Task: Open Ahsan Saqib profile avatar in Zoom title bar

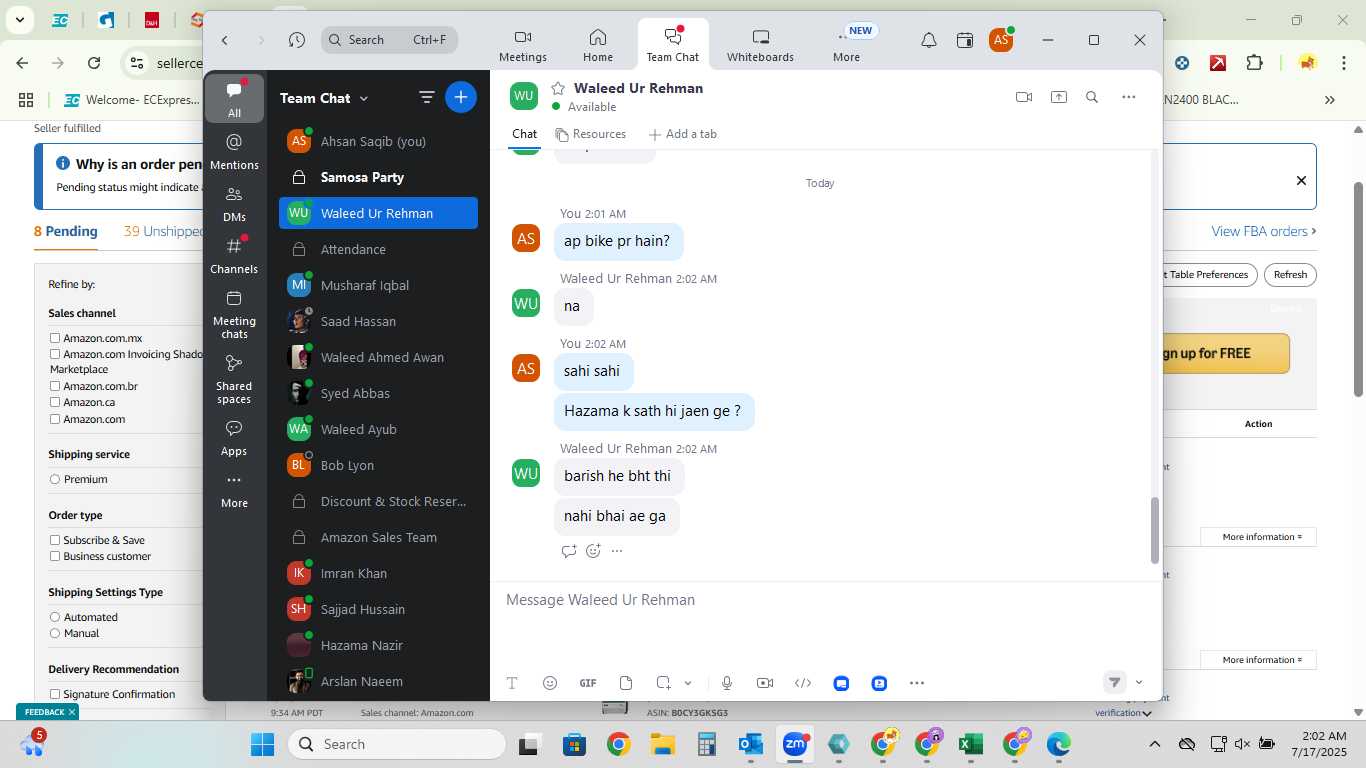Action: 1001,40
